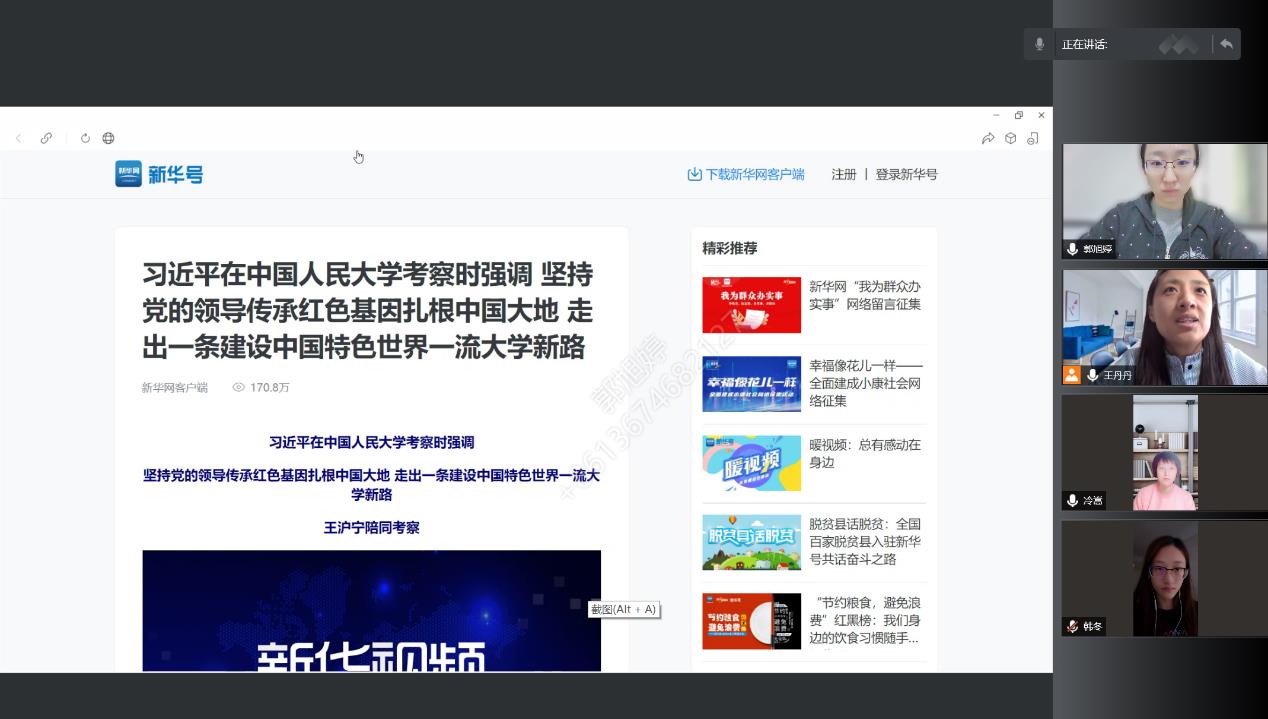Click the rightmost toolbar icon beside the cube

(x=1033, y=138)
